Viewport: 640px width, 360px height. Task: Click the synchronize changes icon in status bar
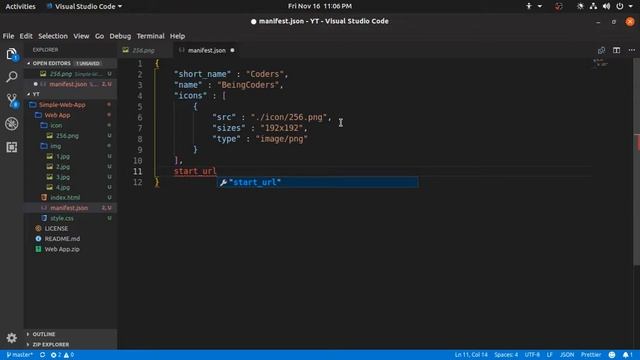pyautogui.click(x=42, y=355)
